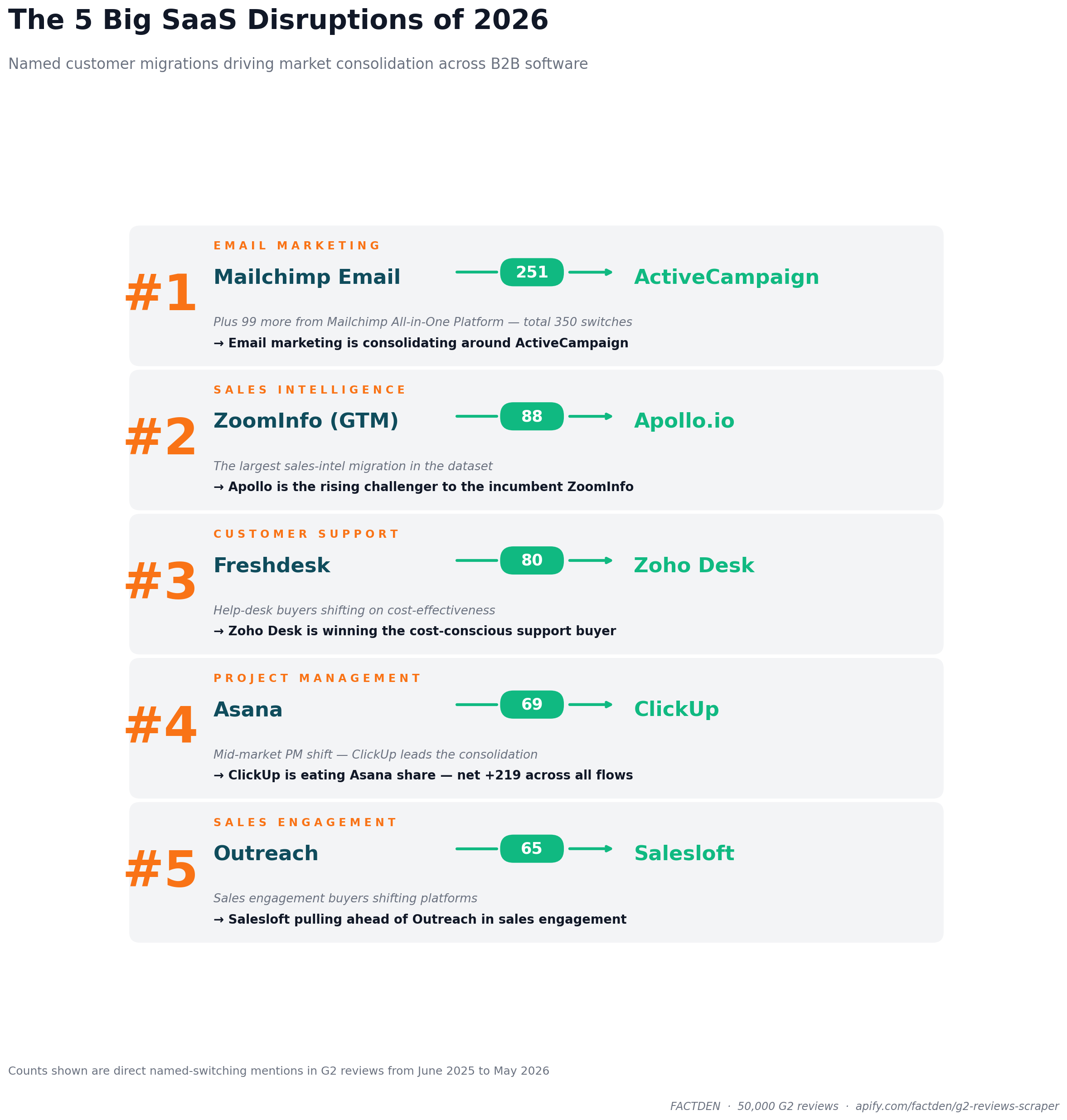Image resolution: width=1067 pixels, height=1120 pixels.
Task: Click the green 80 count badge
Action: tap(532, 560)
